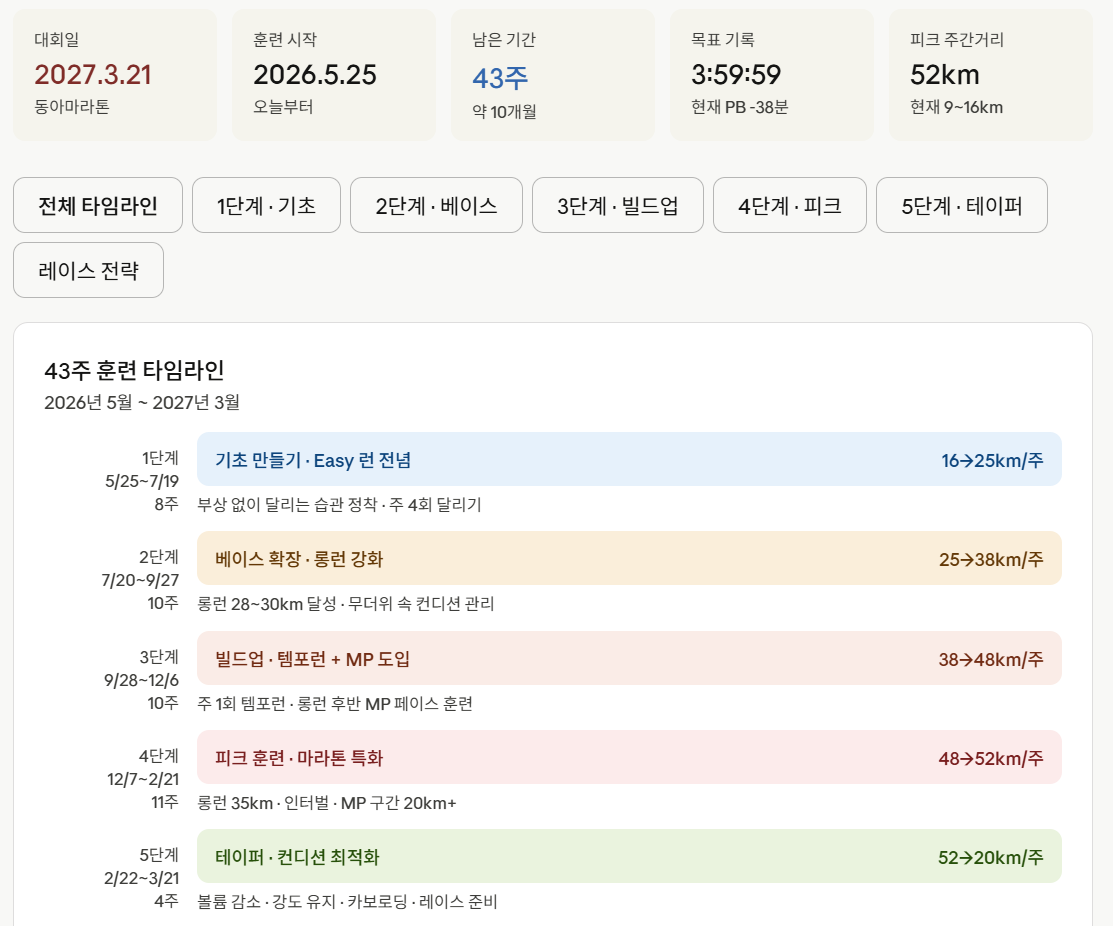Click the 7/20~9/27 date range
Viewport: 1113px width, 926px height.
140,580
